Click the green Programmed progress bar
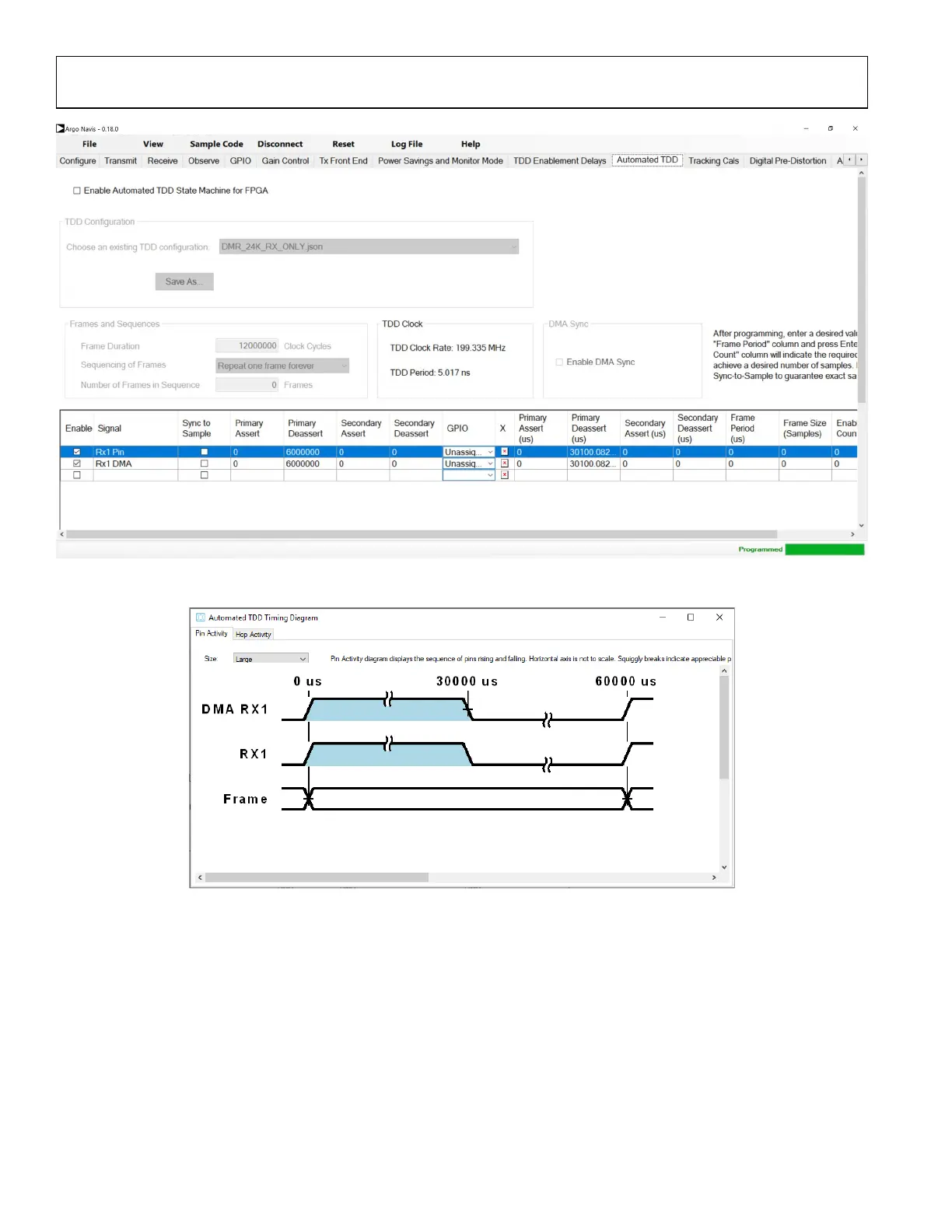Screen dimensions: 952x1232 click(824, 549)
